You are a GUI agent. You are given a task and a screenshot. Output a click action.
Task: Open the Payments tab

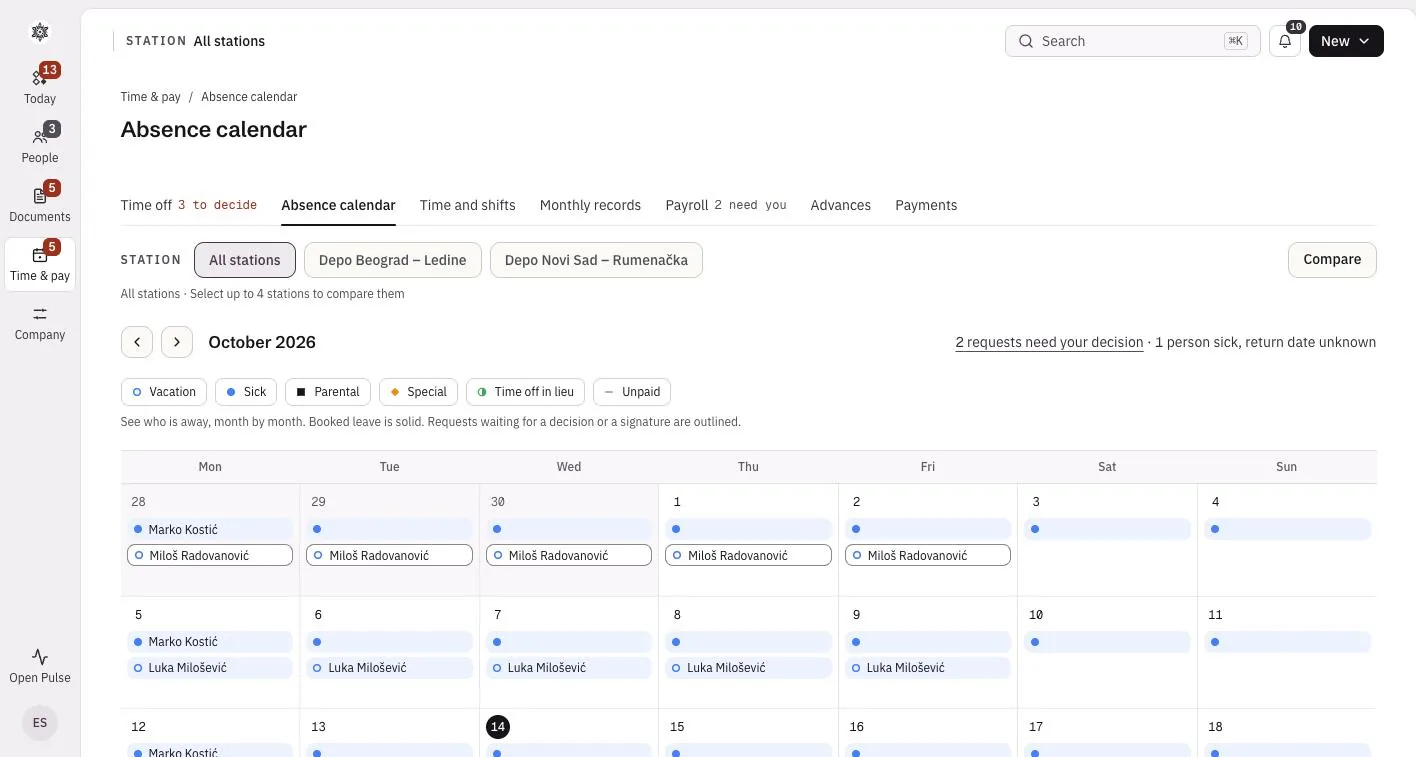pyautogui.click(x=926, y=205)
